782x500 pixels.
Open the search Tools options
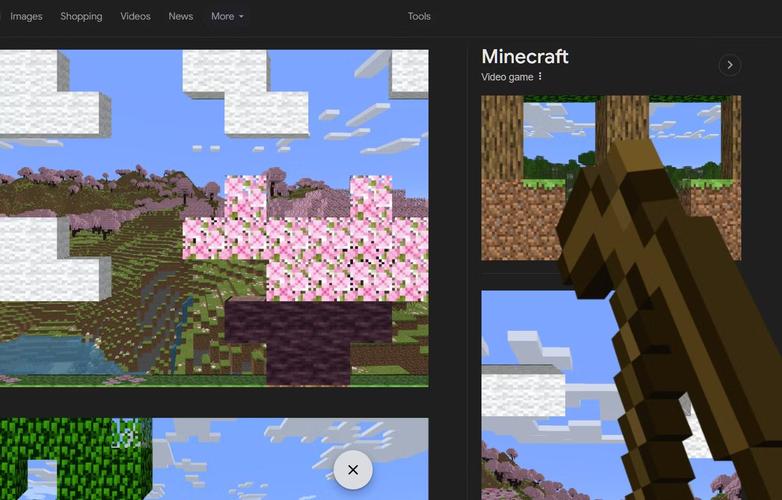point(419,16)
